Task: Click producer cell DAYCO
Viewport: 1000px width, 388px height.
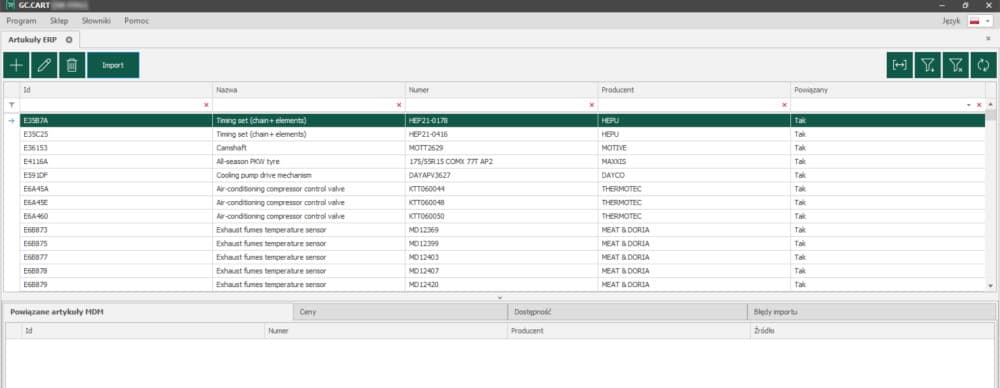Action: [694, 175]
